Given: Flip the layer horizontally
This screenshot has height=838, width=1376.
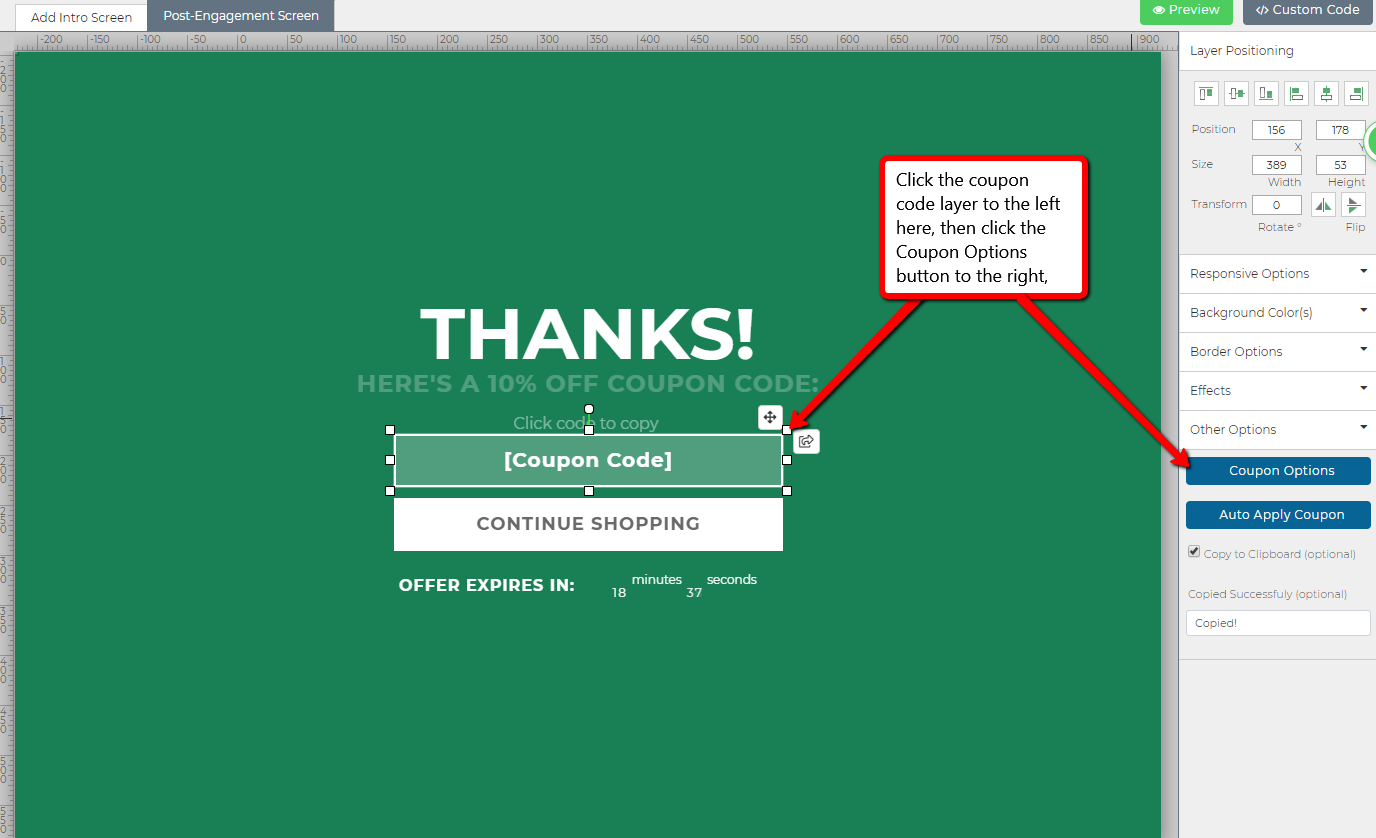Looking at the screenshot, I should click(1323, 205).
